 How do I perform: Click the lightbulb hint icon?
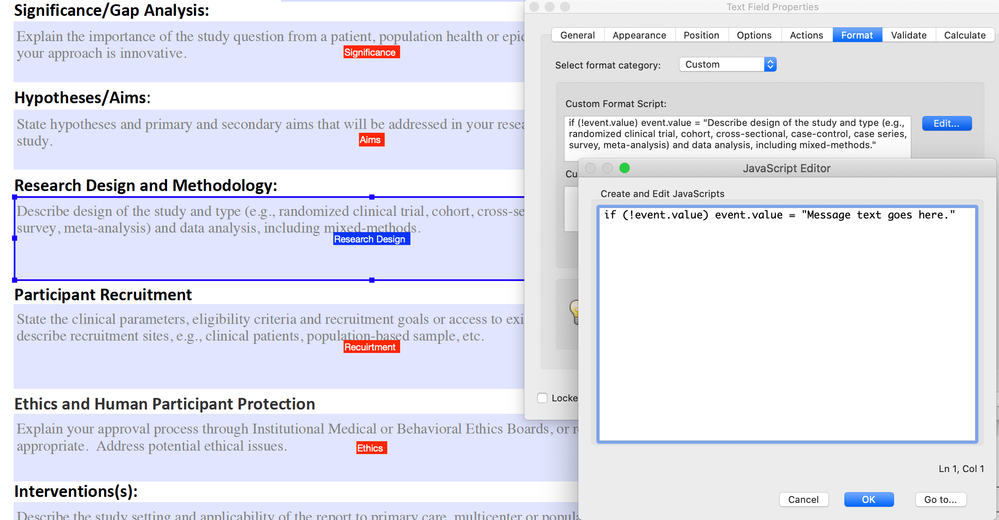click(x=574, y=312)
